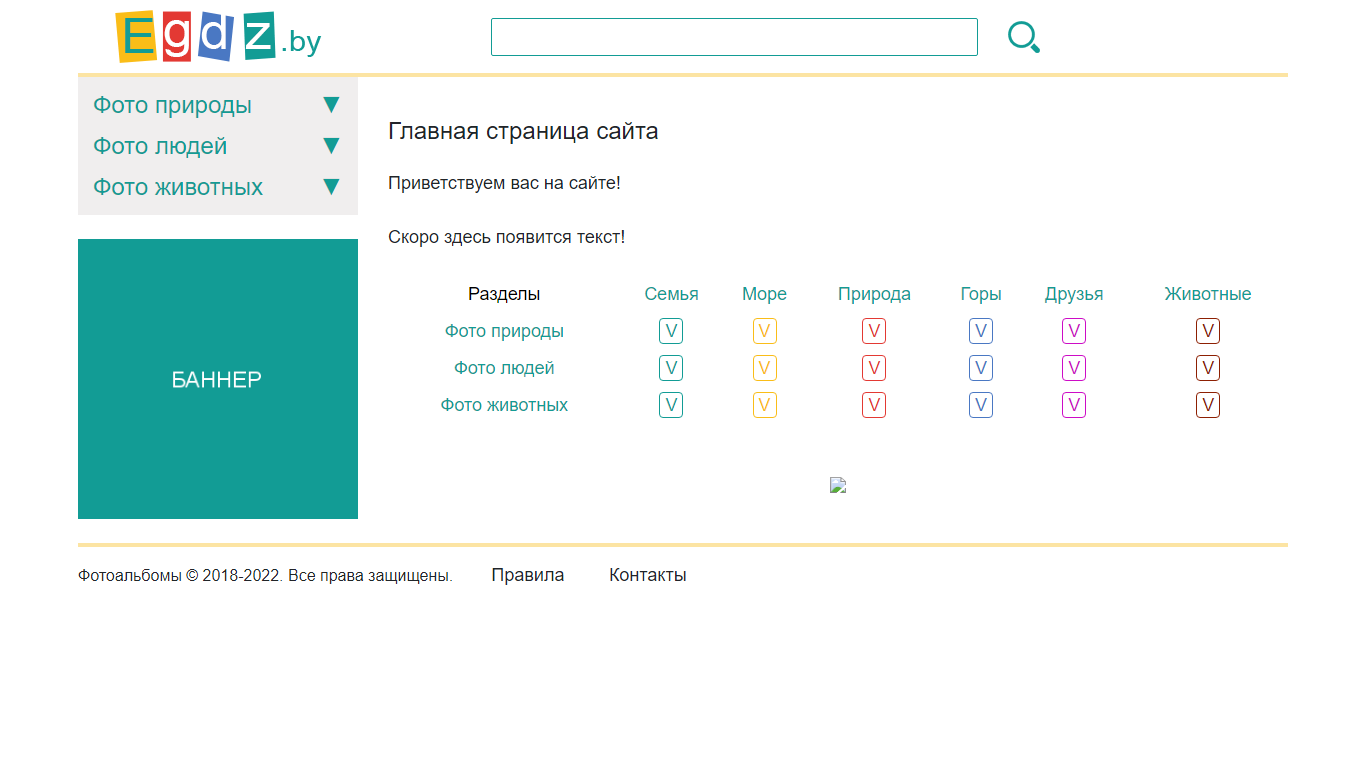
Task: Click the broken image placeholder below the table
Action: (838, 485)
